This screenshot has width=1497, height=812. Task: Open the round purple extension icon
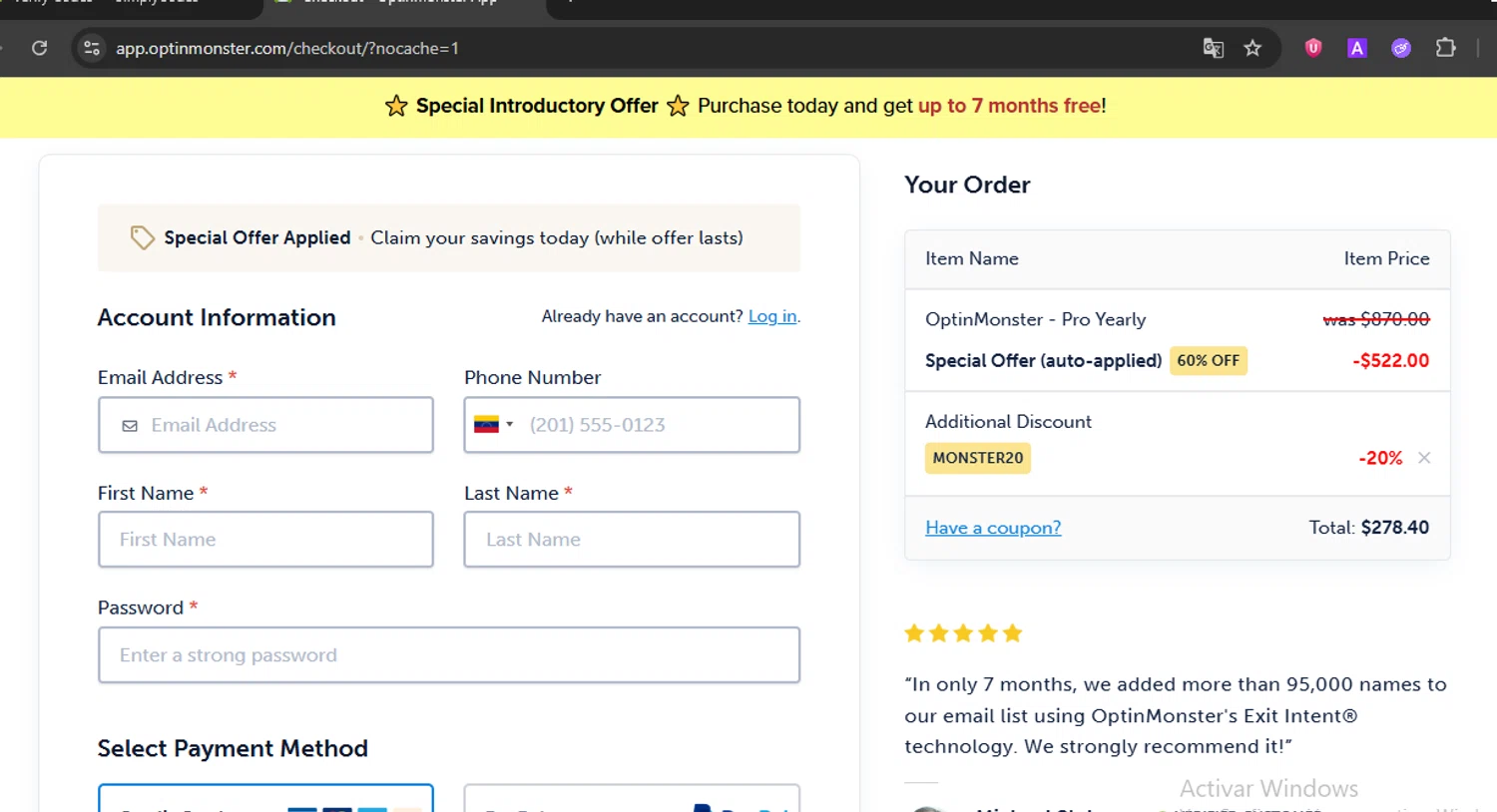coord(1401,48)
